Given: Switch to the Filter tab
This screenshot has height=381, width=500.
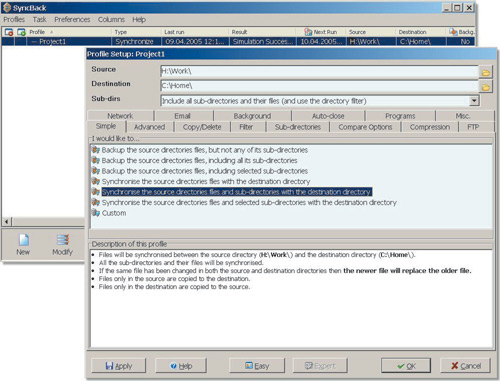Looking at the screenshot, I should (x=246, y=127).
